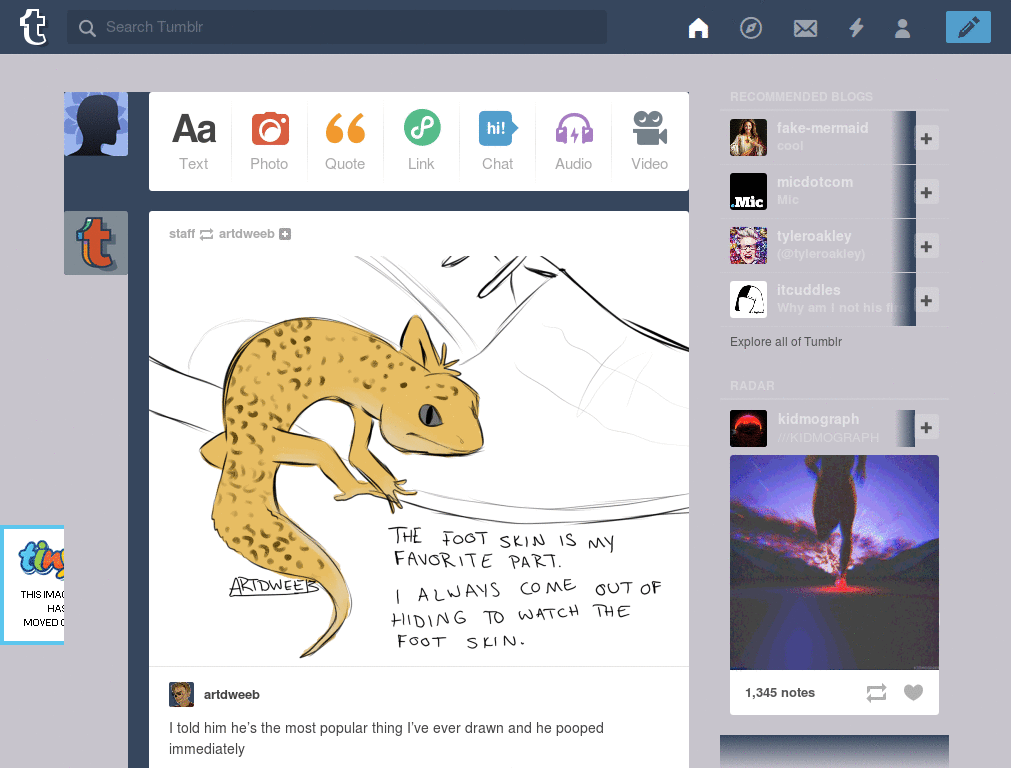Expand follow options for itcuddles
Image resolution: width=1024 pixels, height=768 pixels.
[926, 300]
